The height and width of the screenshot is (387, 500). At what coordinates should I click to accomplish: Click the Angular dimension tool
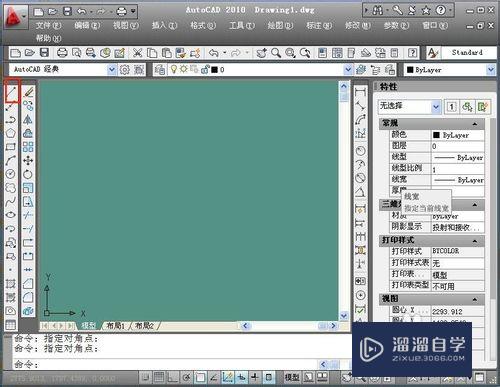click(x=360, y=192)
